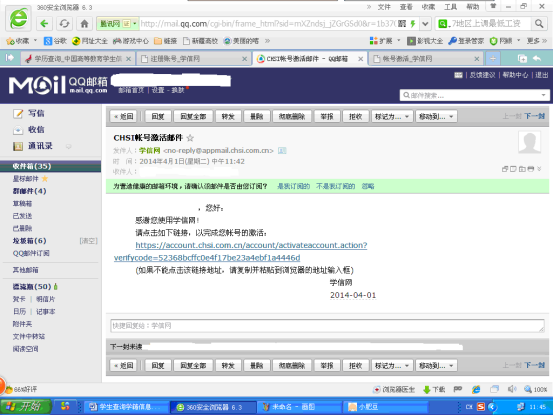Expand 移动到 dropdown in top toolbar
The image size is (553, 415).
pyautogui.click(x=436, y=116)
